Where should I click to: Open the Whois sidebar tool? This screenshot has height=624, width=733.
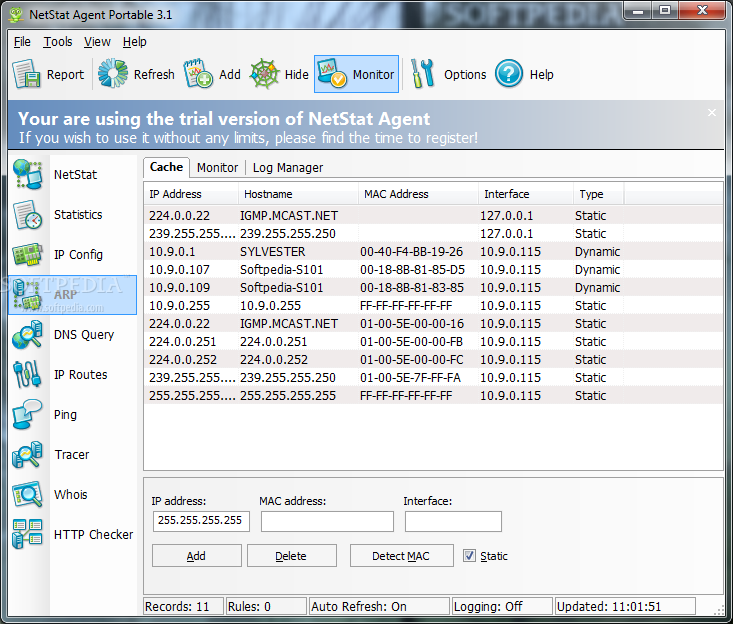click(x=72, y=495)
